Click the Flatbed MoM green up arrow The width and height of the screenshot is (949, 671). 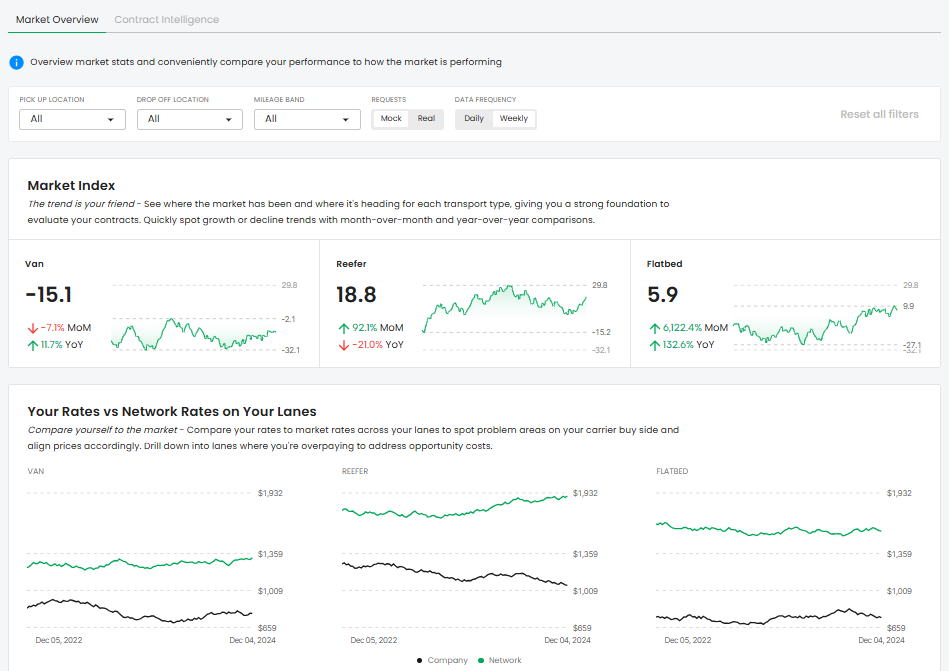point(655,329)
